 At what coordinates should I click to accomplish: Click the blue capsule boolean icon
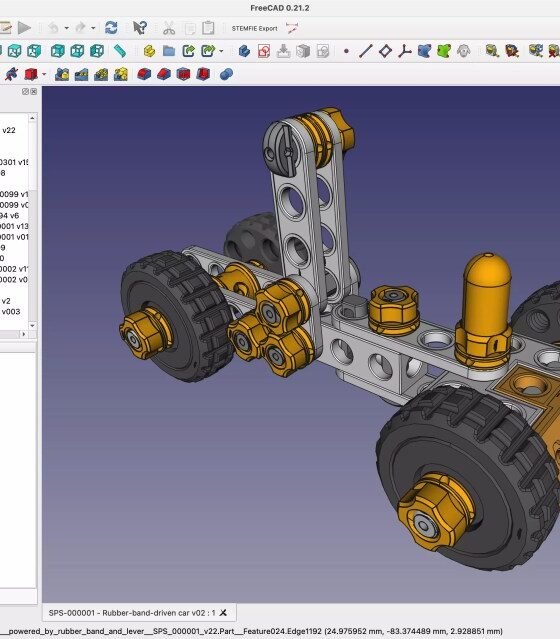click(x=226, y=74)
